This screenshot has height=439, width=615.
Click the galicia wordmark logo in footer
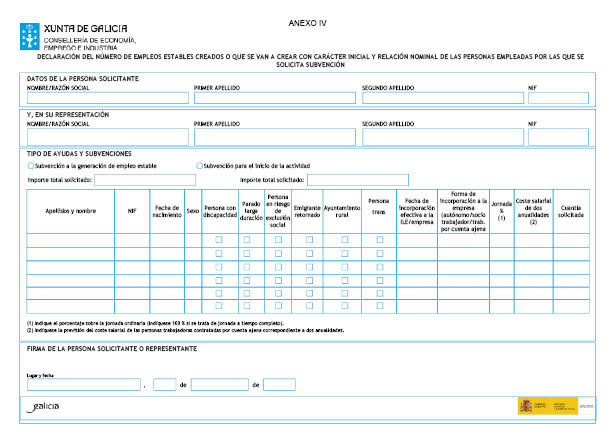44,407
